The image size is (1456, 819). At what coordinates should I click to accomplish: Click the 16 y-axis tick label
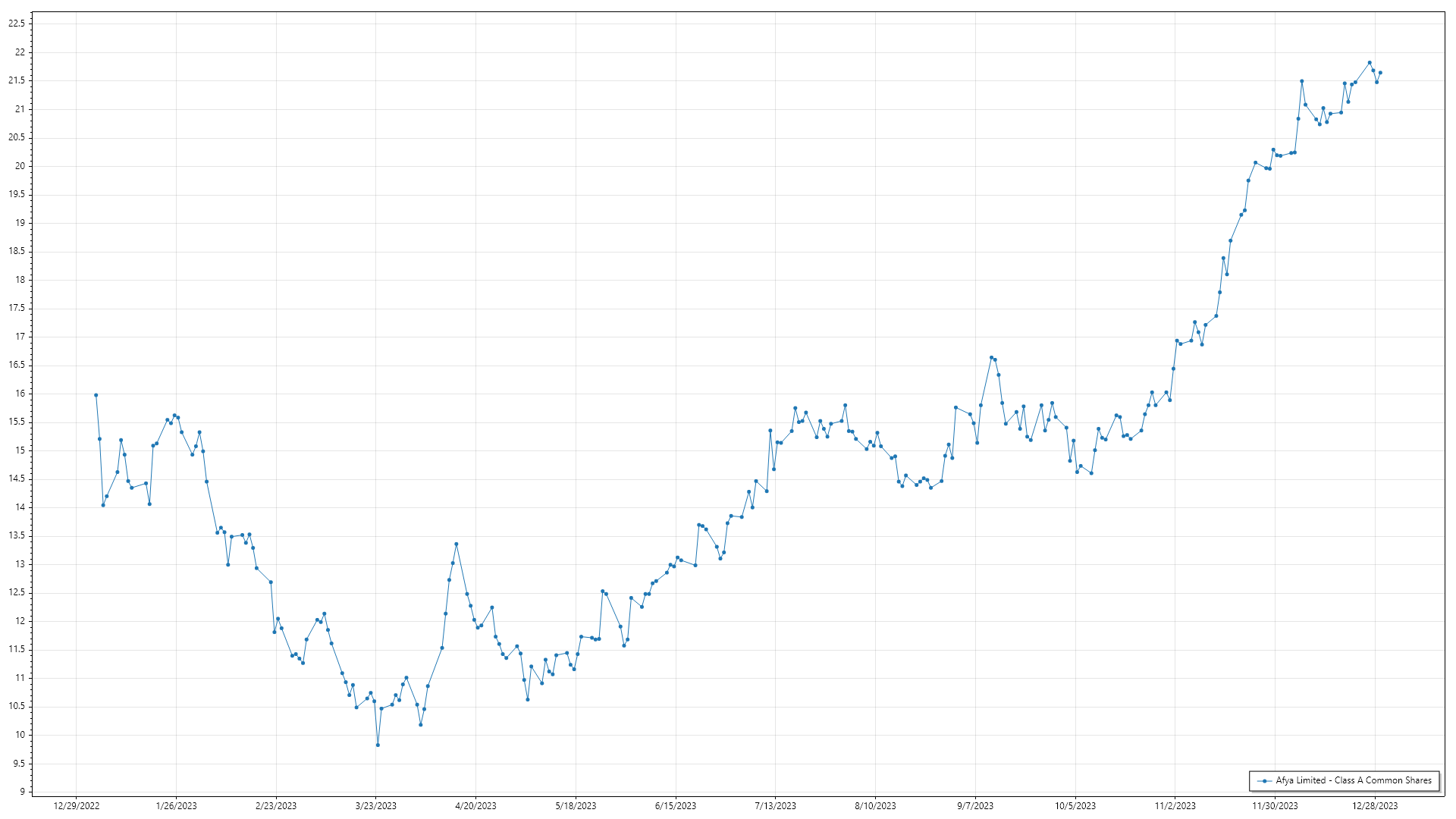[20, 394]
